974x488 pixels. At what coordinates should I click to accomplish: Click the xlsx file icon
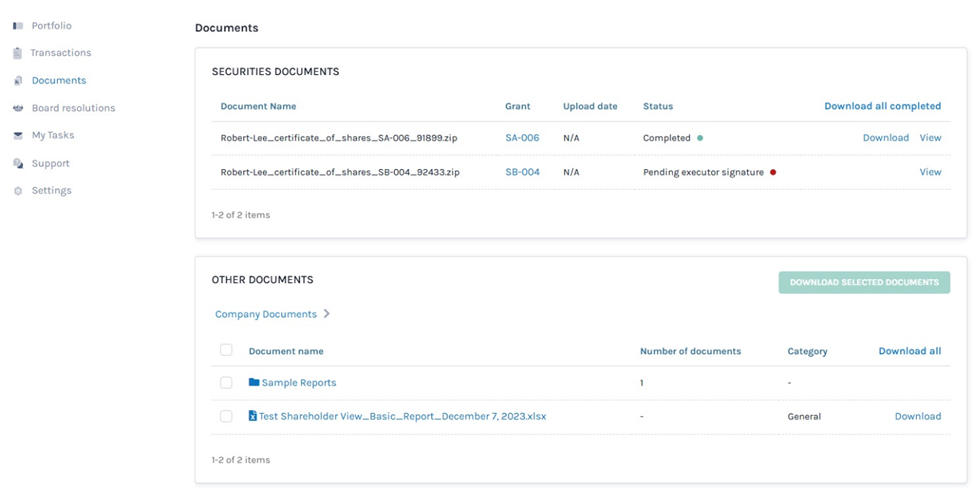(x=253, y=416)
